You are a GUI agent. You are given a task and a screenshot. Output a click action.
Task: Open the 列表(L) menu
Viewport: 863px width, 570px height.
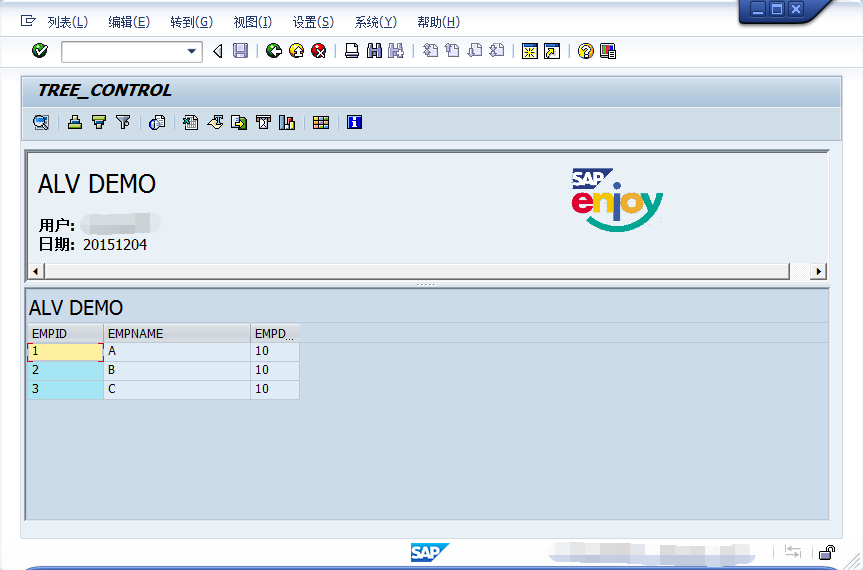pos(68,22)
